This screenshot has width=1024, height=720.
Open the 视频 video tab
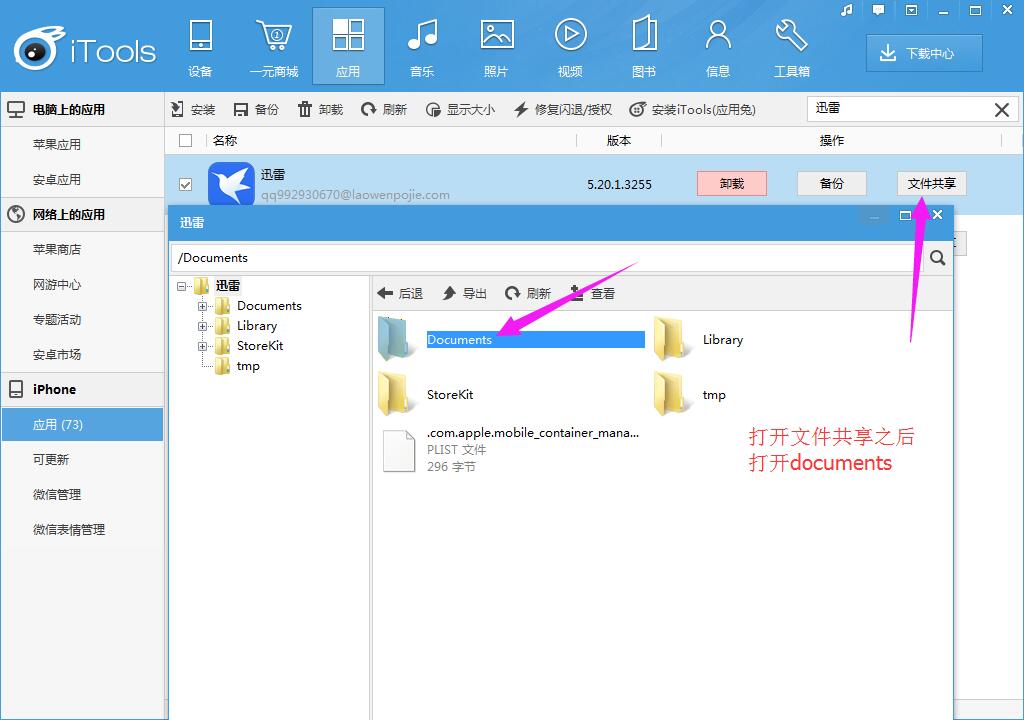click(x=570, y=47)
